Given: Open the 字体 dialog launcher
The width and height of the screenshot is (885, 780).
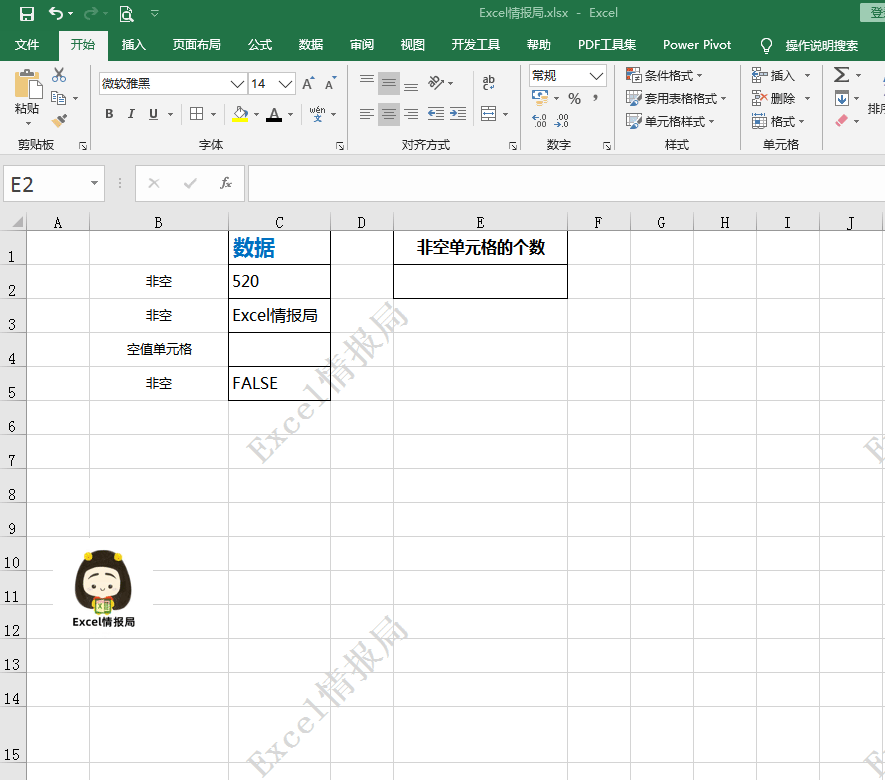Looking at the screenshot, I should (x=340, y=146).
